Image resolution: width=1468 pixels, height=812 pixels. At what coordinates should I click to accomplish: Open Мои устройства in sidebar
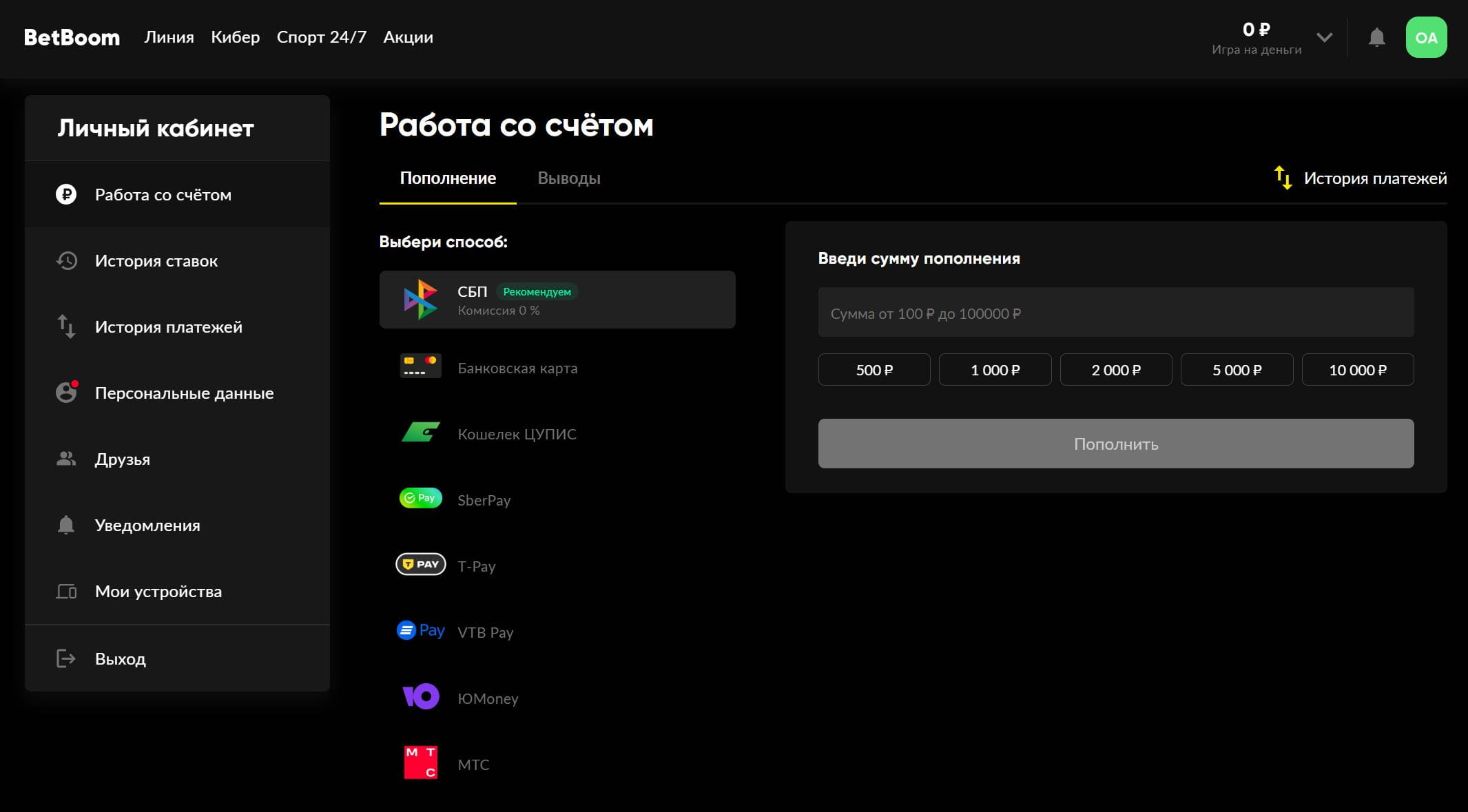177,592
